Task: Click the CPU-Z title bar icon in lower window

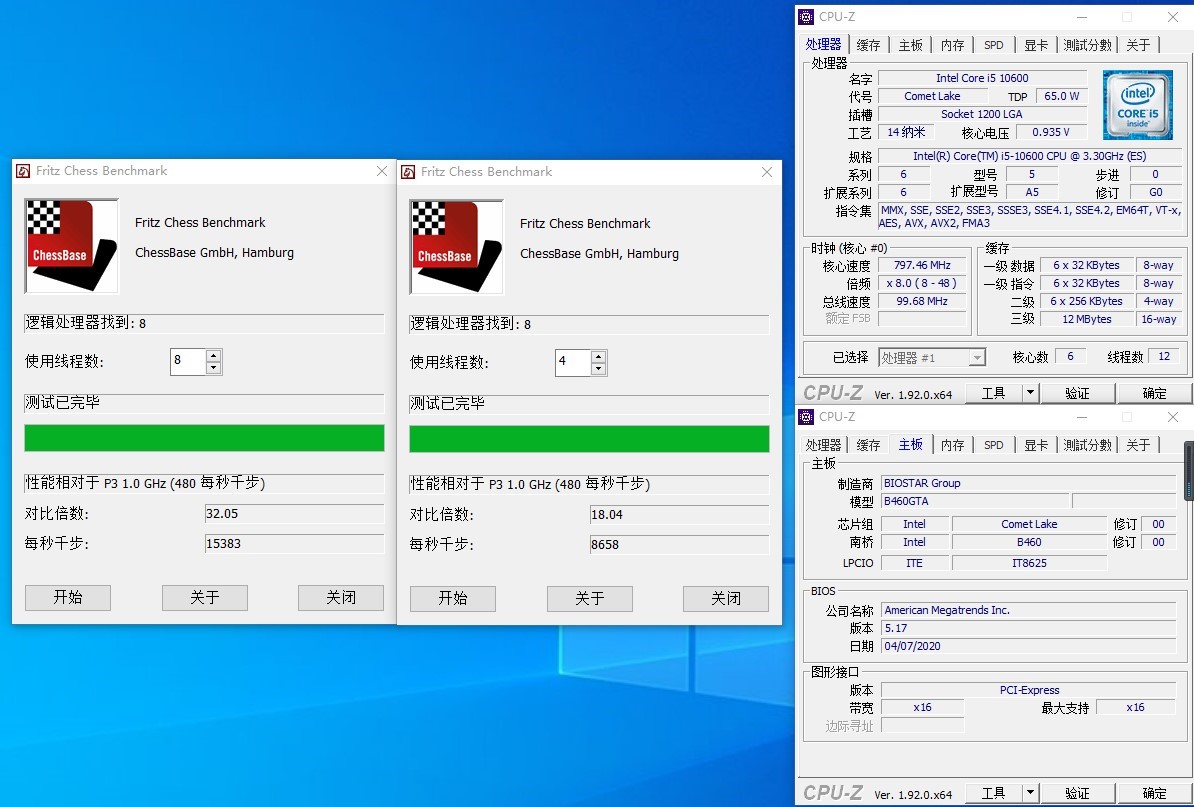Action: click(x=806, y=416)
